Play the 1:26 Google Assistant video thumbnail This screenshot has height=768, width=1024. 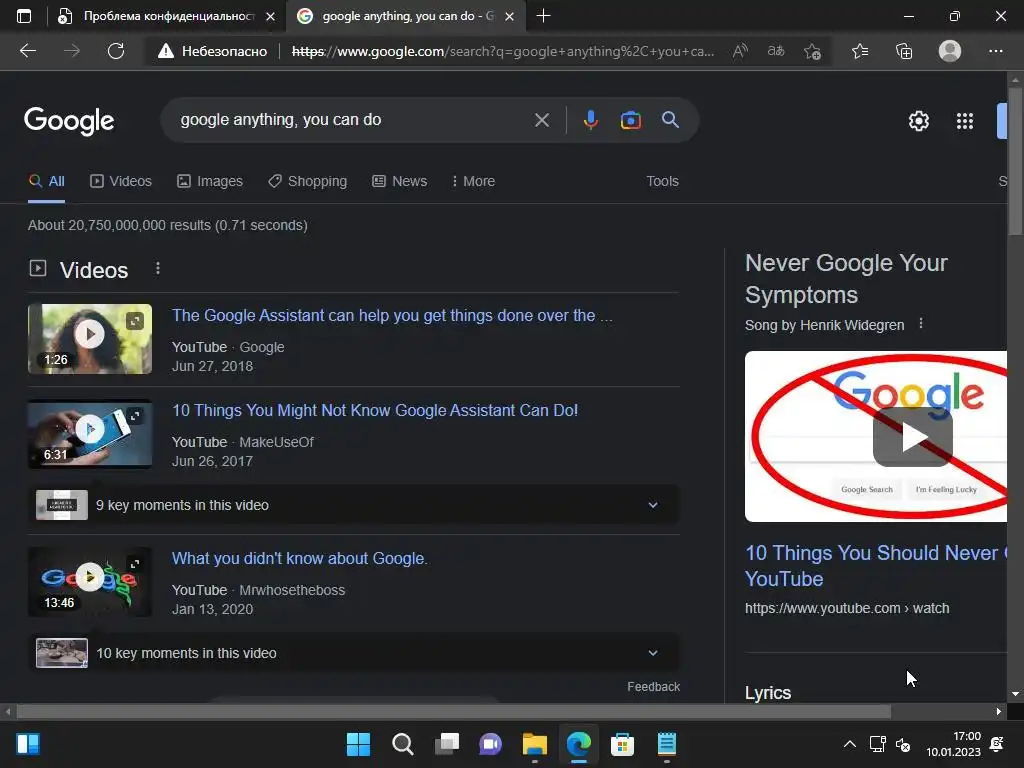(x=90, y=339)
